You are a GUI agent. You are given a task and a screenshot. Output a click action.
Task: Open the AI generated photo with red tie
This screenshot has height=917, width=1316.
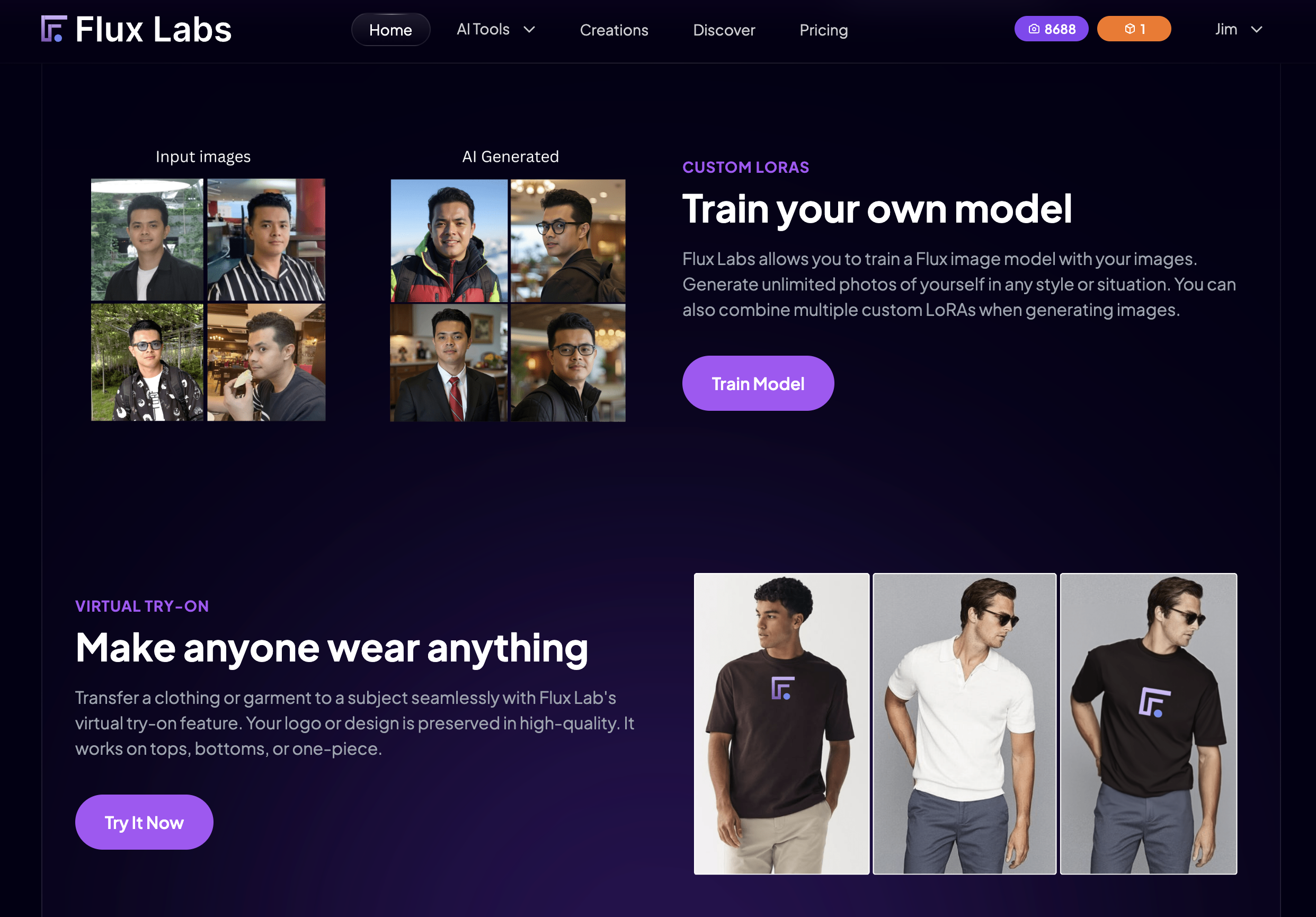(449, 363)
